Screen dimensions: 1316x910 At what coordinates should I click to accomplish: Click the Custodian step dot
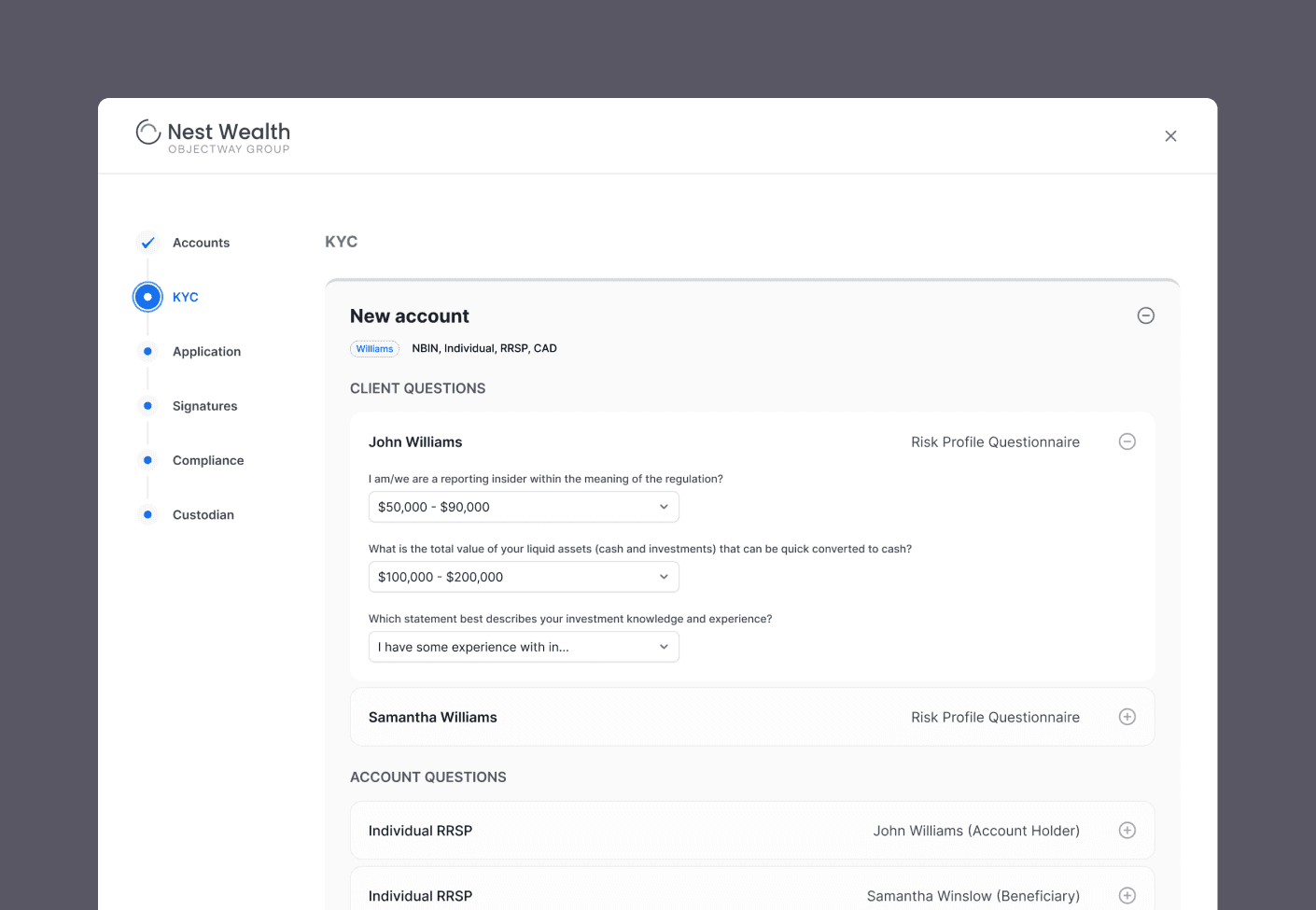click(147, 514)
